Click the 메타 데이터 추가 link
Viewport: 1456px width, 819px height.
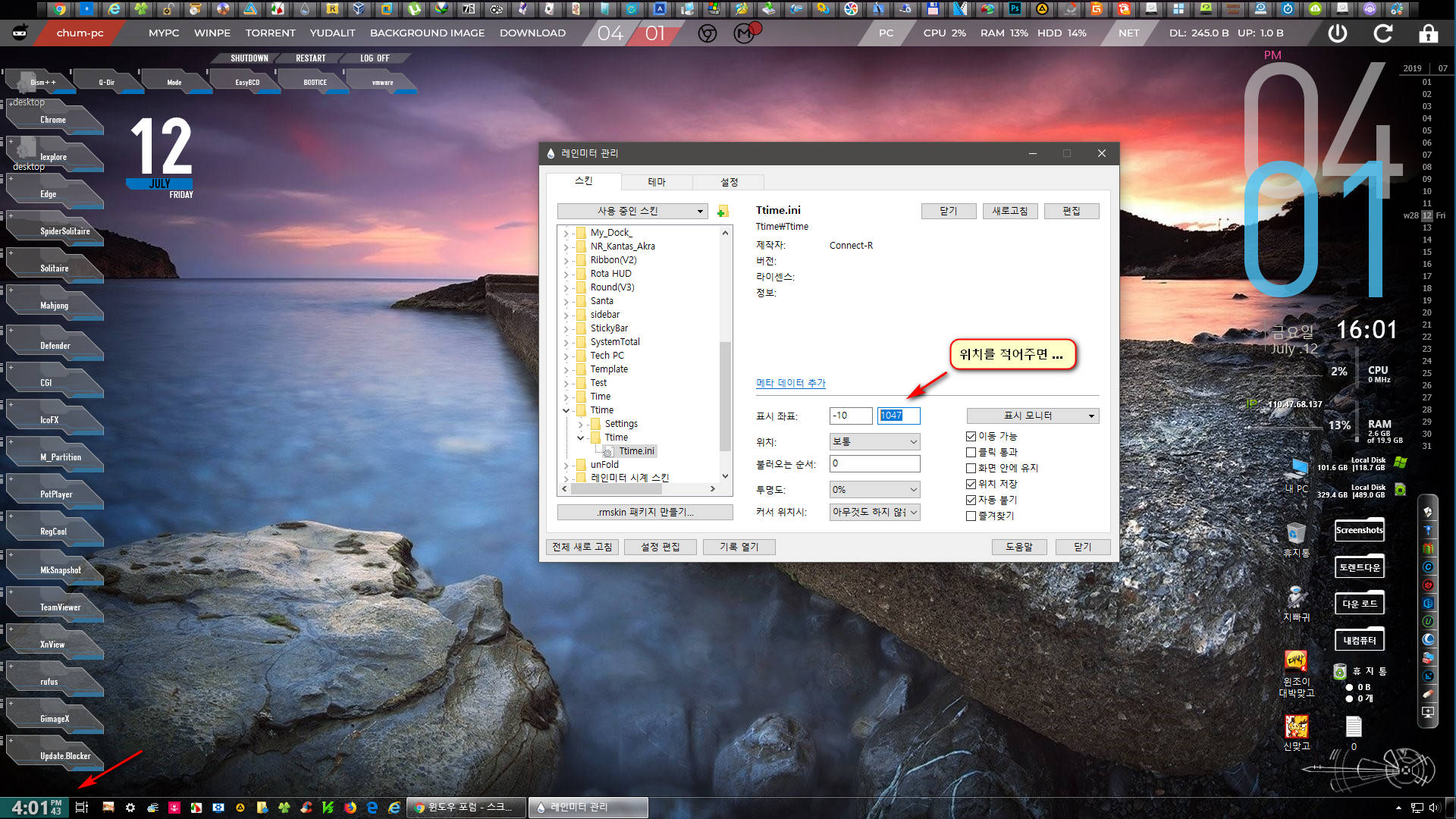click(x=790, y=383)
